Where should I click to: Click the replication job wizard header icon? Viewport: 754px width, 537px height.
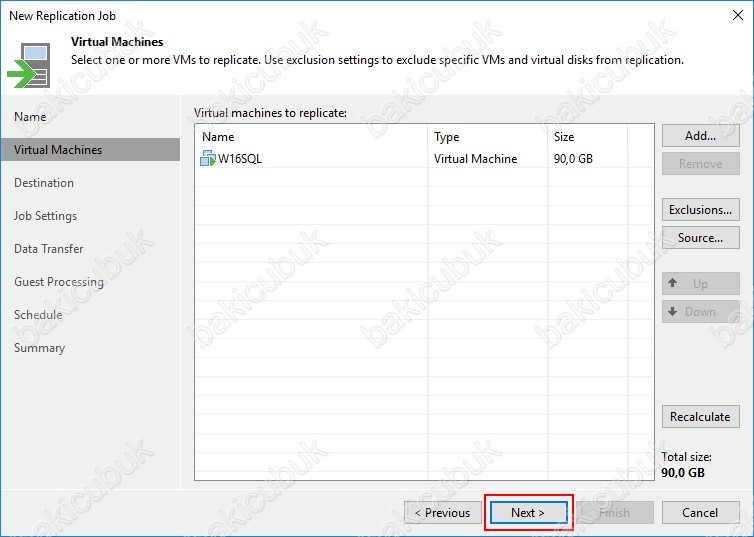point(29,65)
